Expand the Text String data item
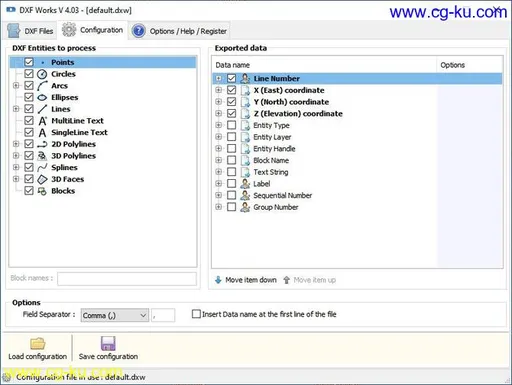 (x=218, y=172)
